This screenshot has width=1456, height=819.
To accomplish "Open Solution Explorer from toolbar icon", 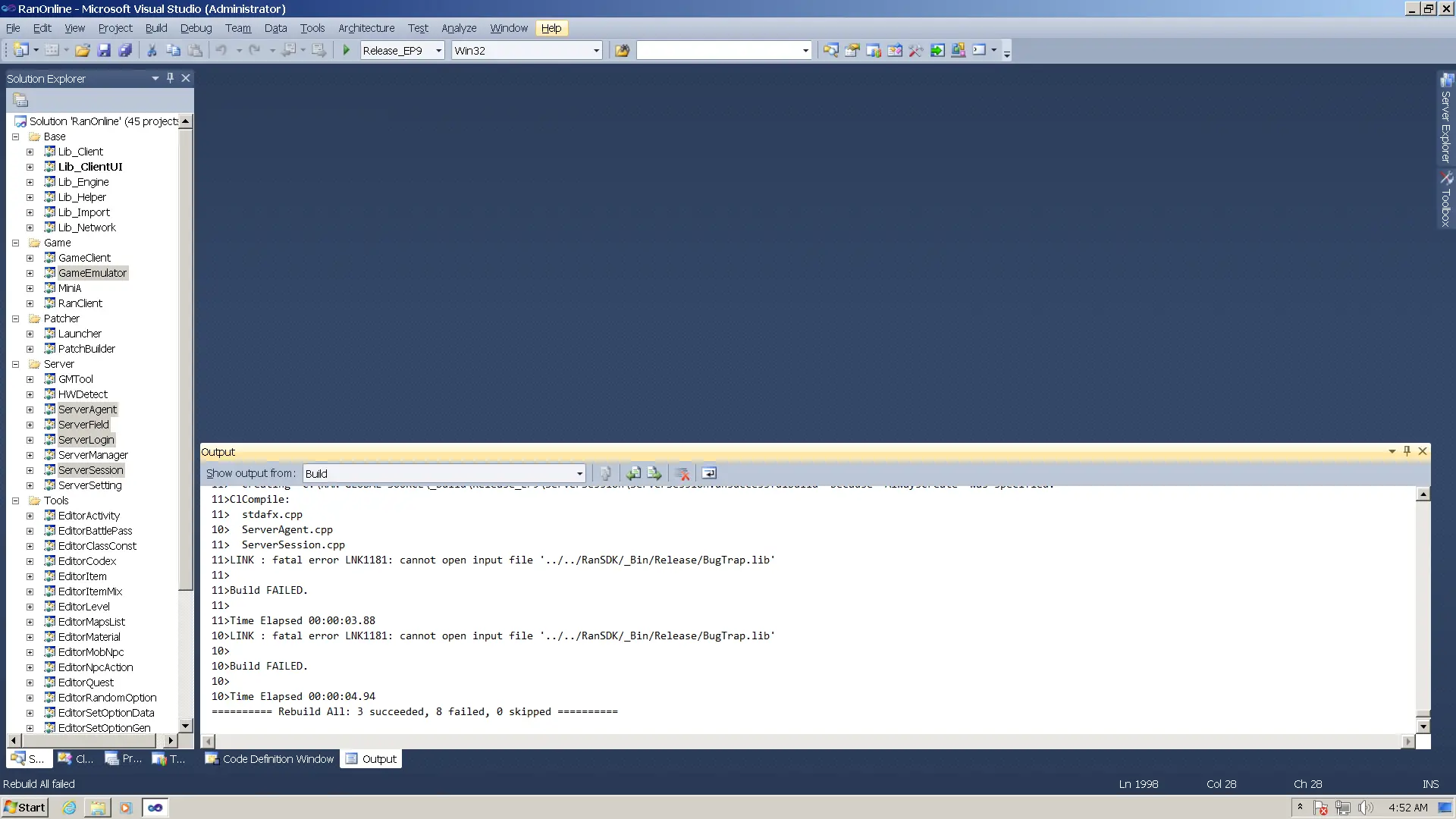I will tap(831, 50).
